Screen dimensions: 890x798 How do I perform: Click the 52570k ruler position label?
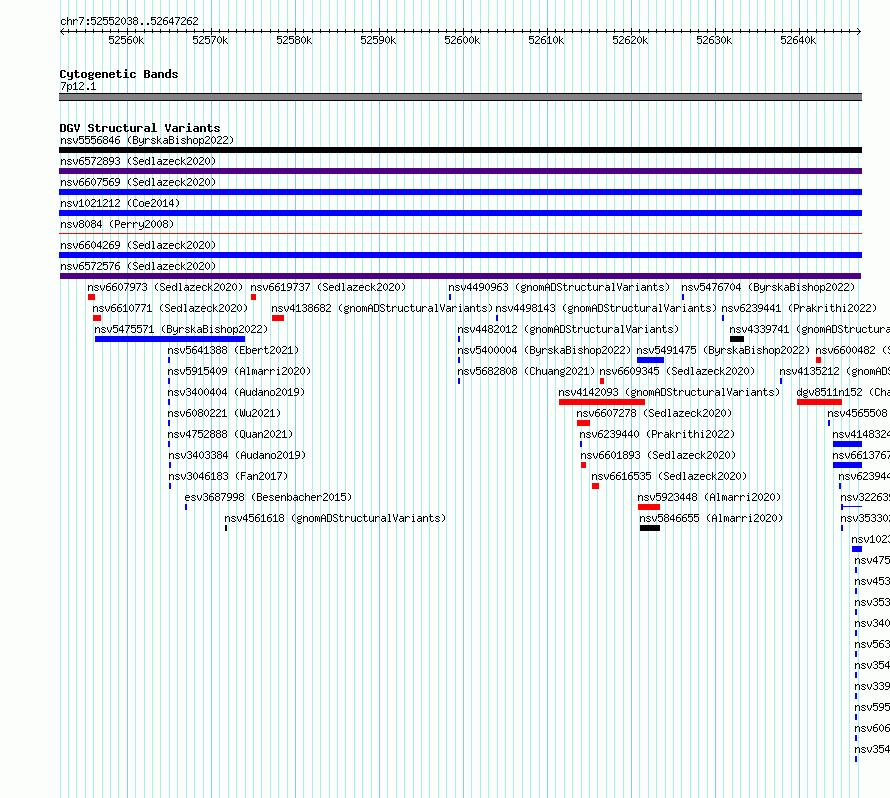[210, 40]
